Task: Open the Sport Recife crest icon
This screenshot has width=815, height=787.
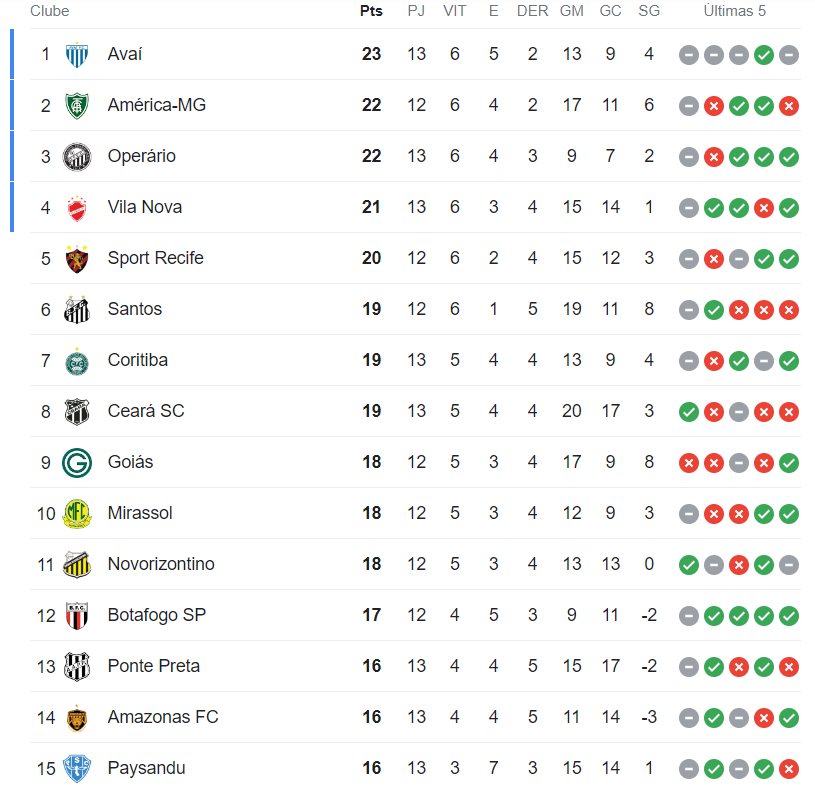Action: [77, 259]
